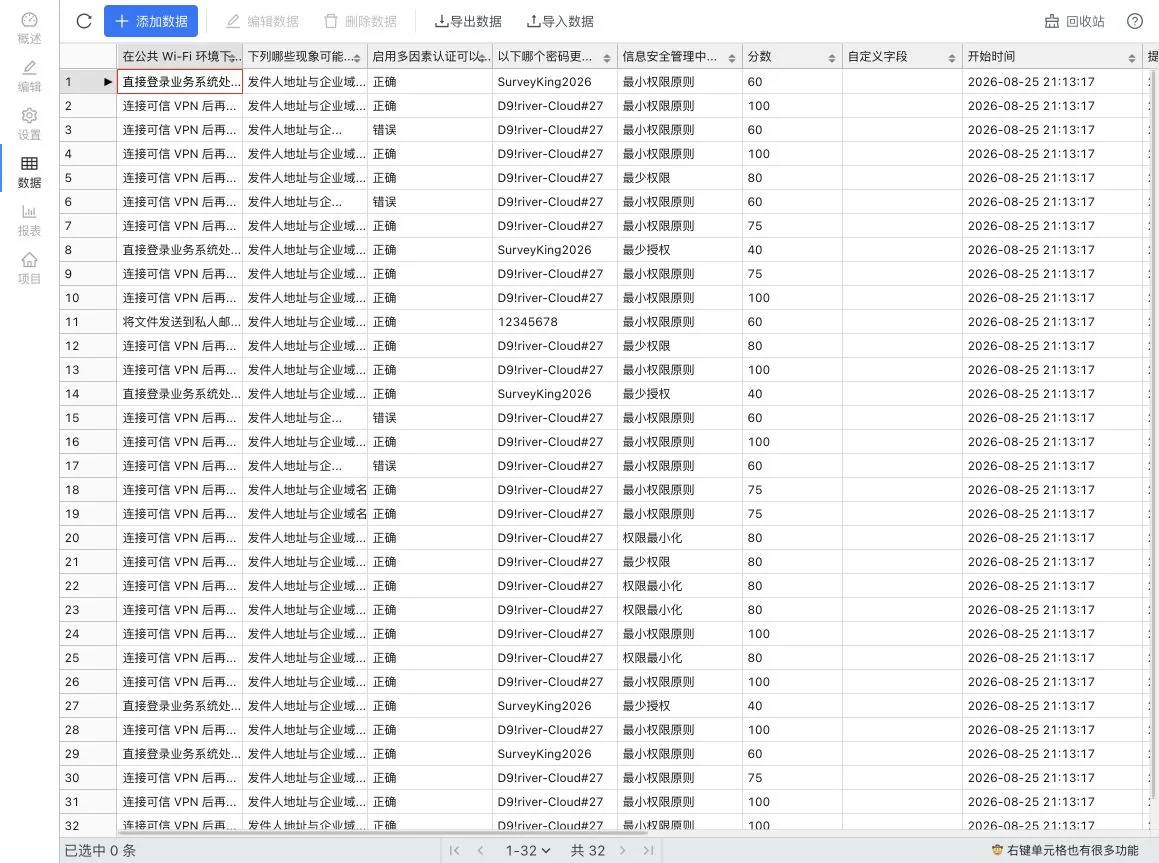The width and height of the screenshot is (1159, 863).
Task: Sort by the 自定义字段 column arrows
Action: pyautogui.click(x=951, y=58)
